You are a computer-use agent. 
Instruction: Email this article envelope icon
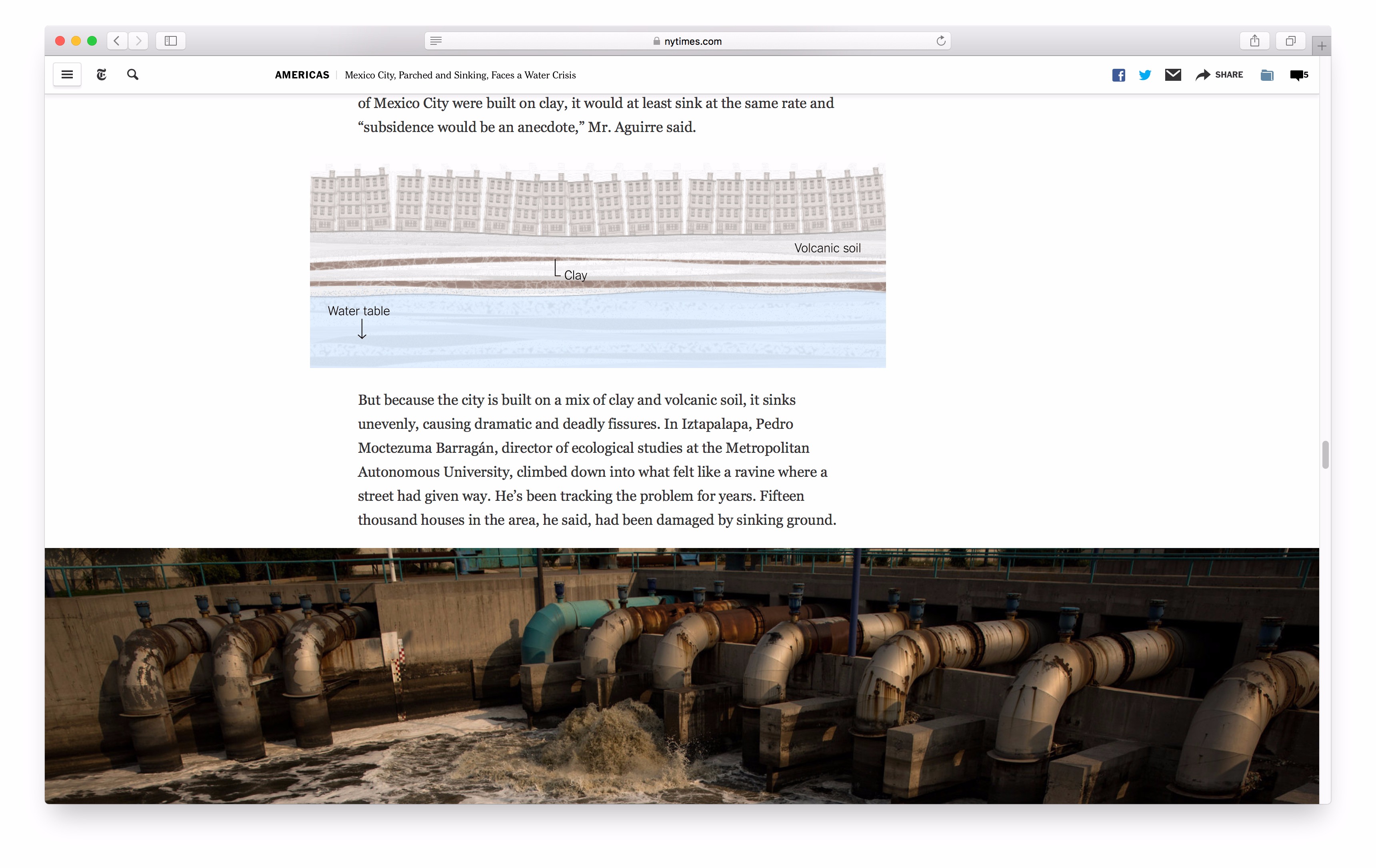coord(1172,75)
